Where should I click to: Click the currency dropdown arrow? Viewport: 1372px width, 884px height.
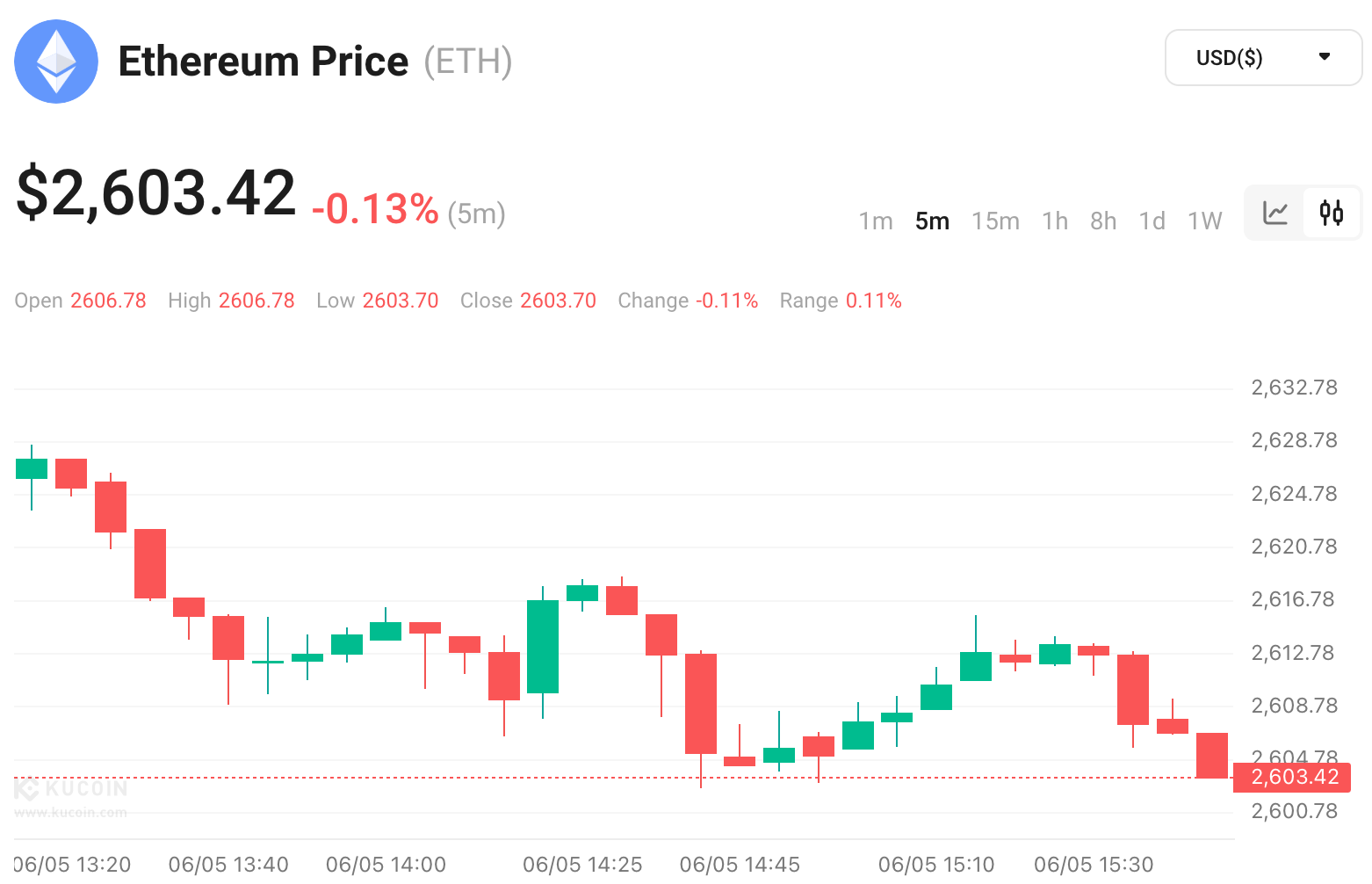1324,57
